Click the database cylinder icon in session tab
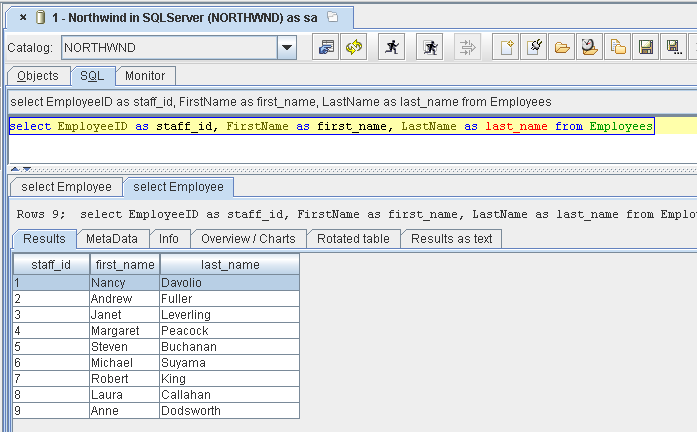Screen dimensions: 697x432 [x=40, y=17]
